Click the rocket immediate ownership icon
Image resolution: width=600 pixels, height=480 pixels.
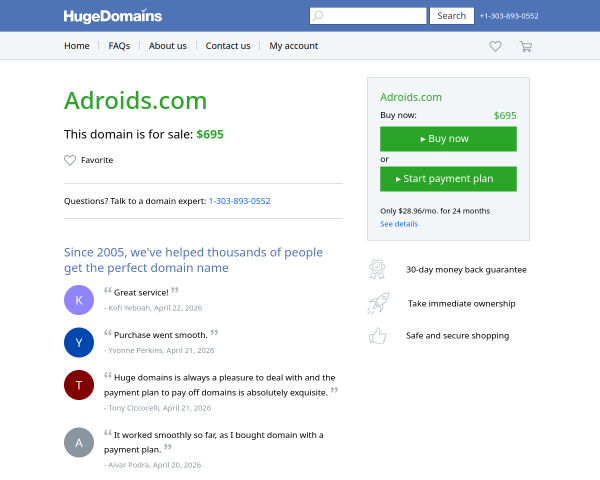coord(378,304)
